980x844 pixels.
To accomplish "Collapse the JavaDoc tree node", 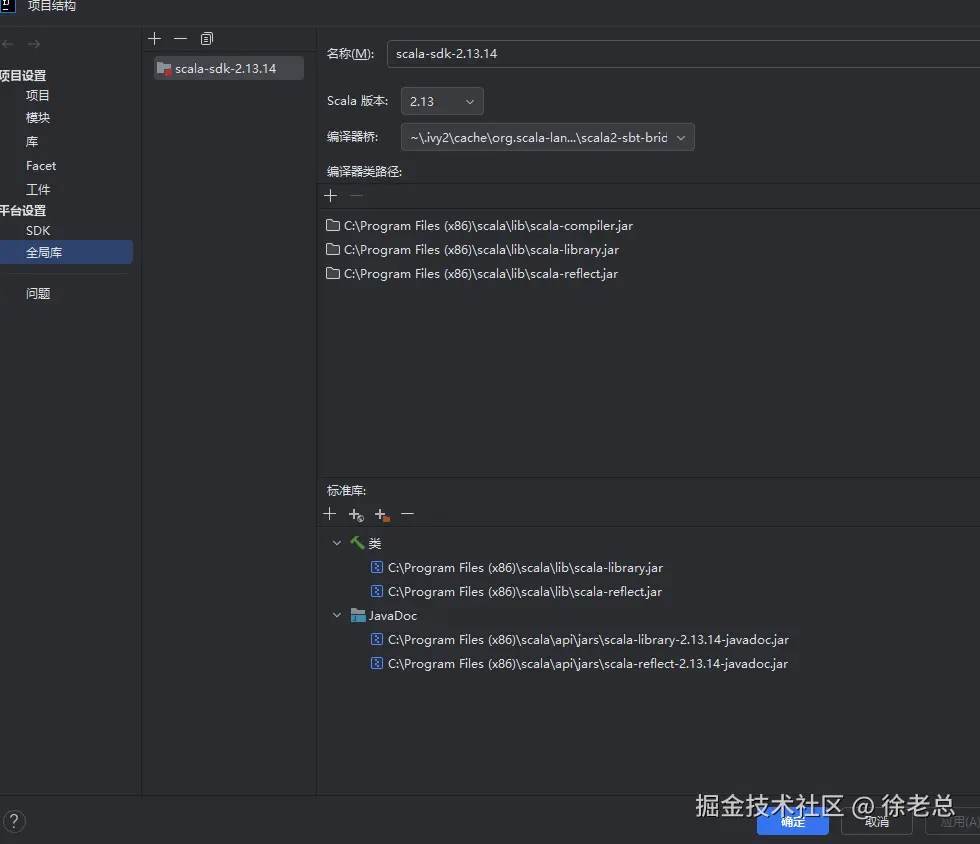I will click(x=337, y=615).
